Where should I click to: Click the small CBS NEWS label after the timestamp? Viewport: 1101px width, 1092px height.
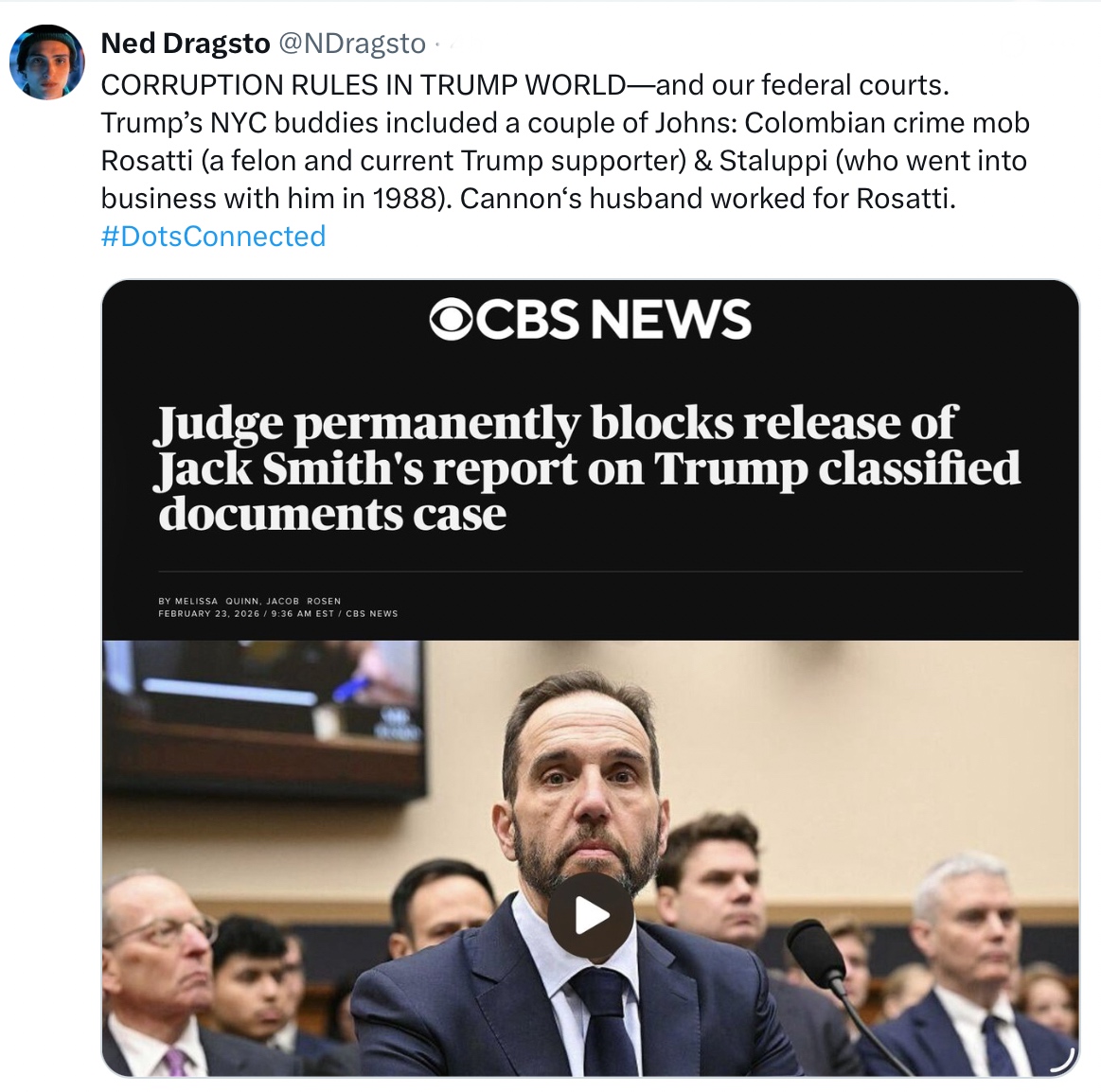[371, 613]
